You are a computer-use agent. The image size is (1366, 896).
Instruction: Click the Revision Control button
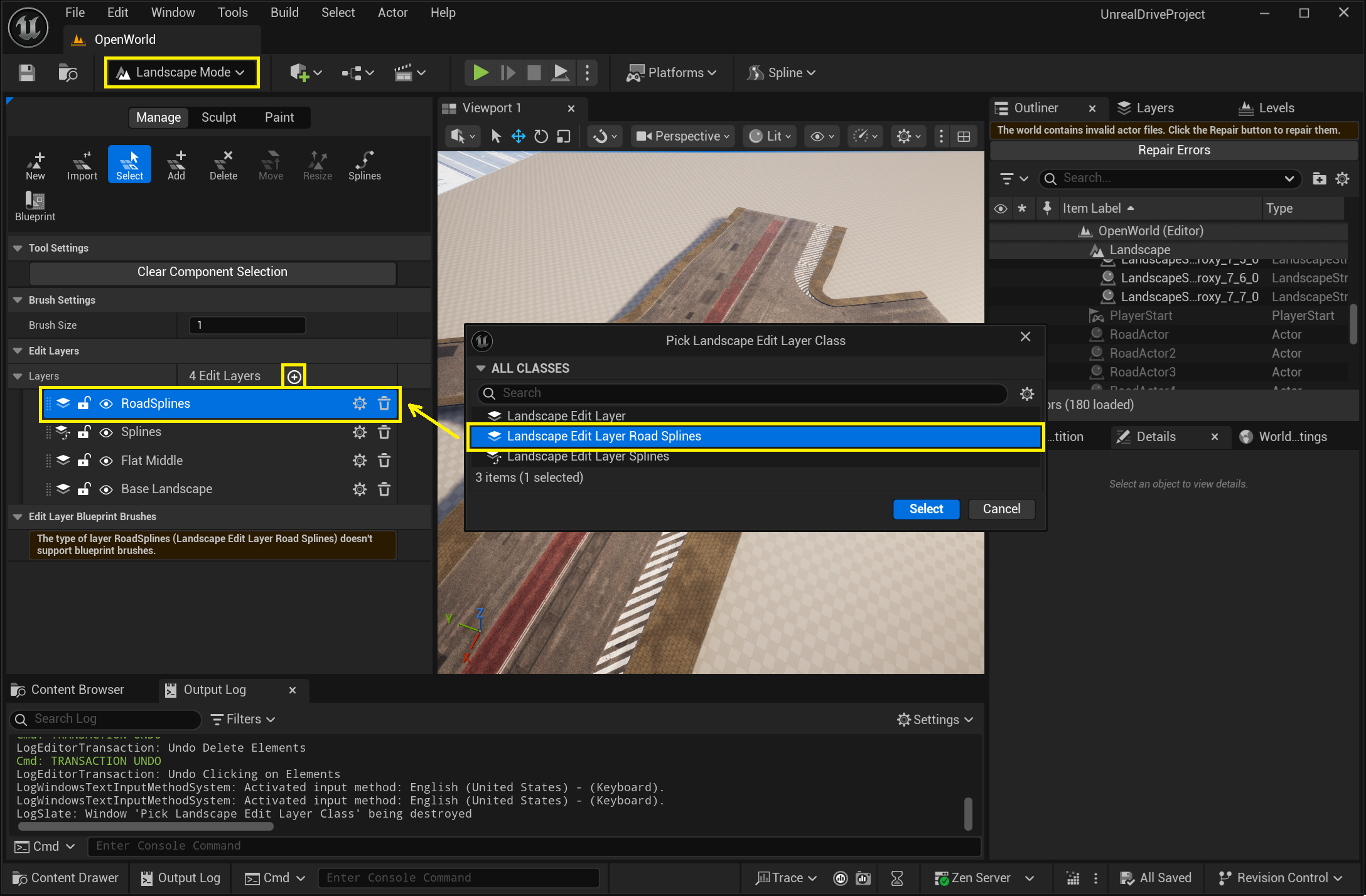(1281, 878)
